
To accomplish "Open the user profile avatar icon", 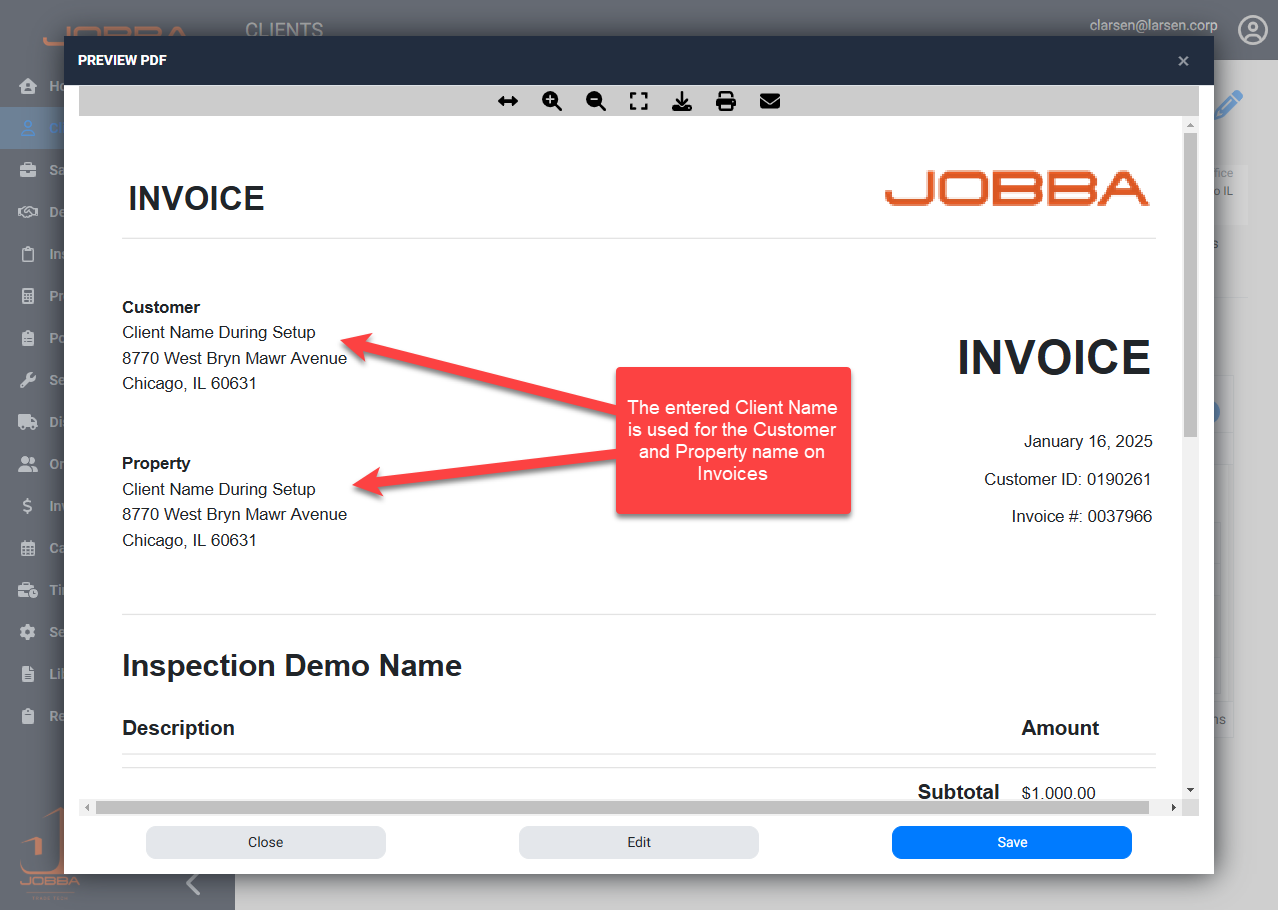I will (1252, 30).
